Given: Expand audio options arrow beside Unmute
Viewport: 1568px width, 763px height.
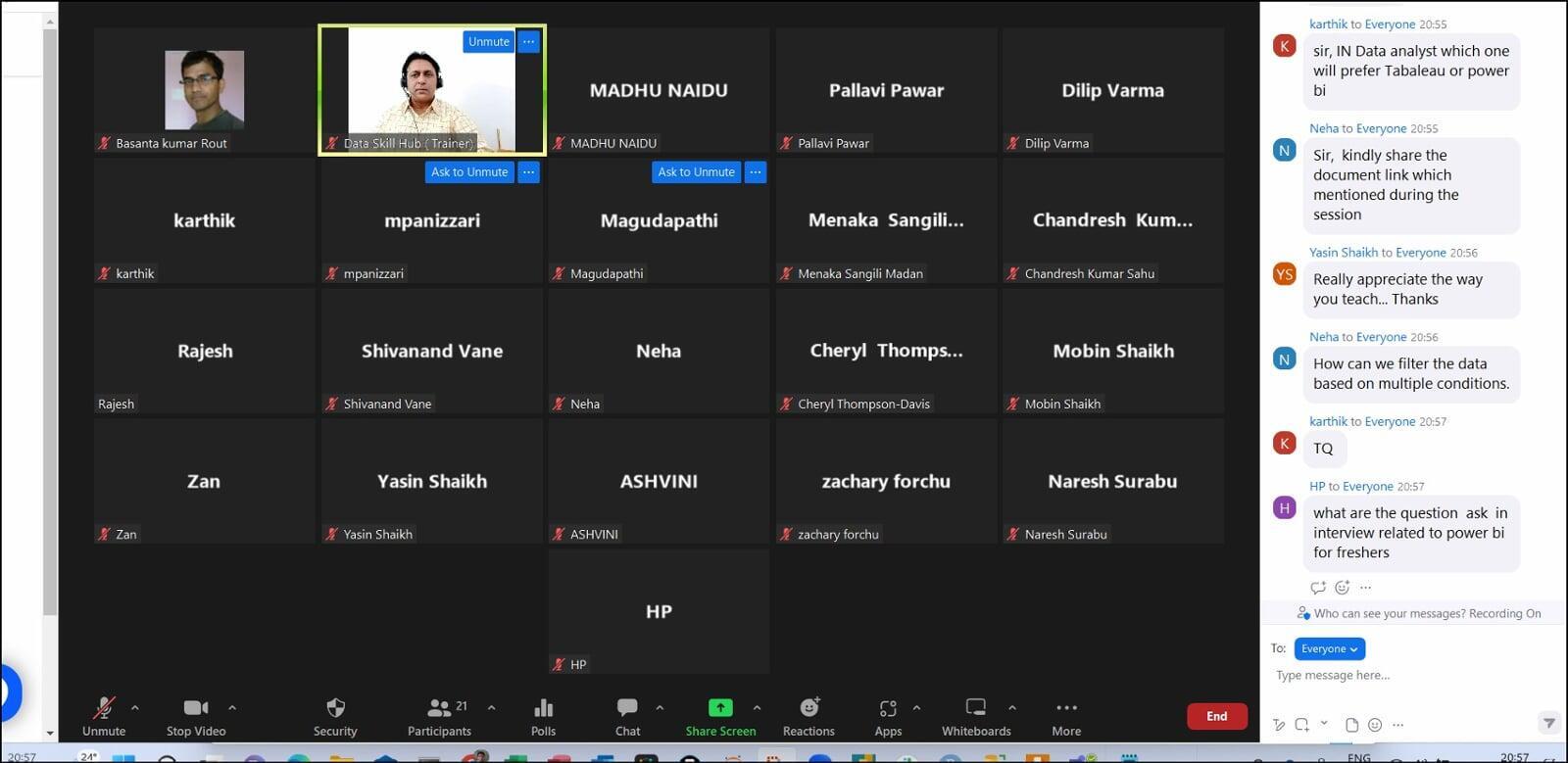Looking at the screenshot, I should (135, 707).
